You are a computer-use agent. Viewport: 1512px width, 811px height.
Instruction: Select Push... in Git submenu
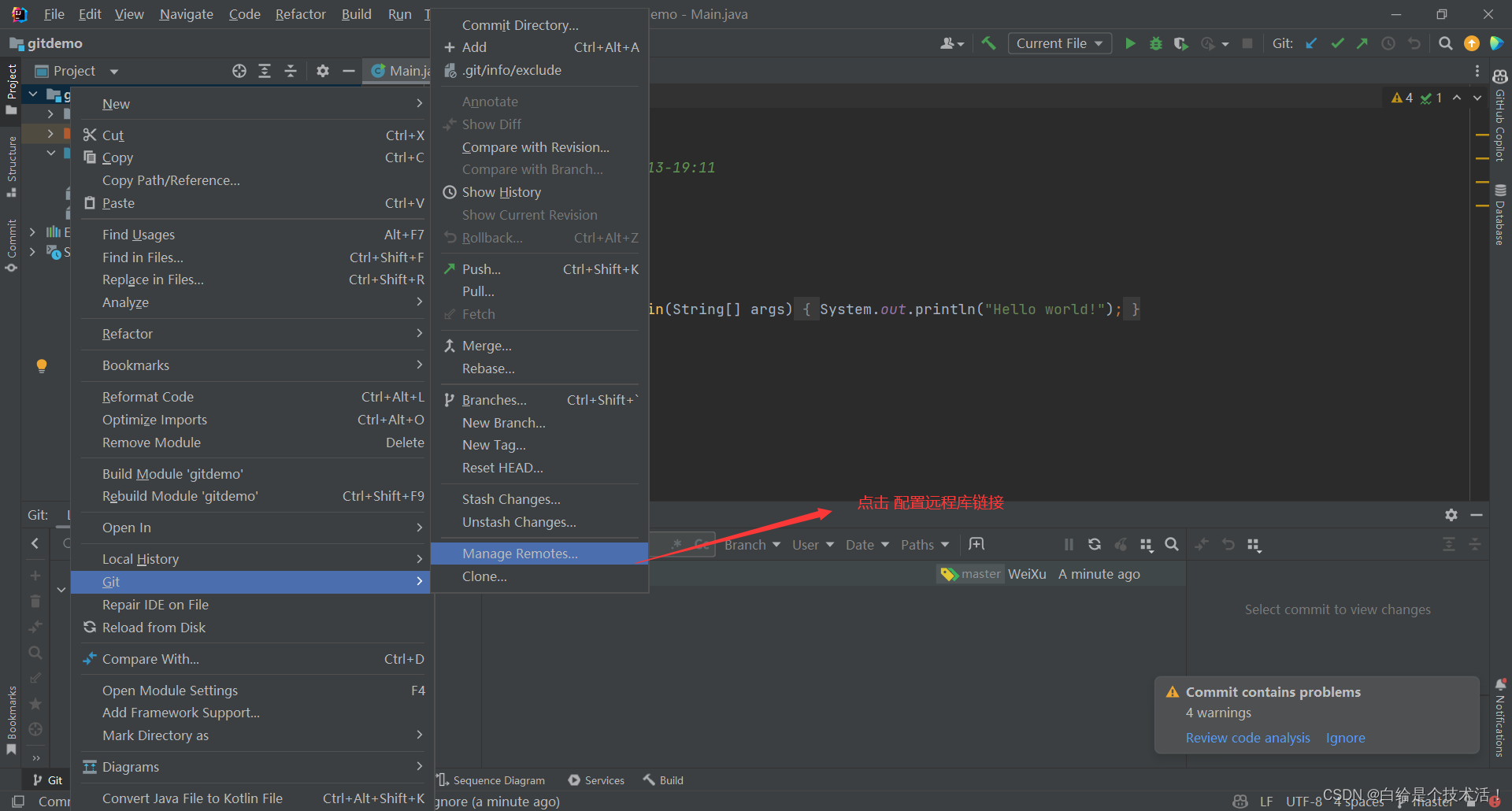pos(539,269)
